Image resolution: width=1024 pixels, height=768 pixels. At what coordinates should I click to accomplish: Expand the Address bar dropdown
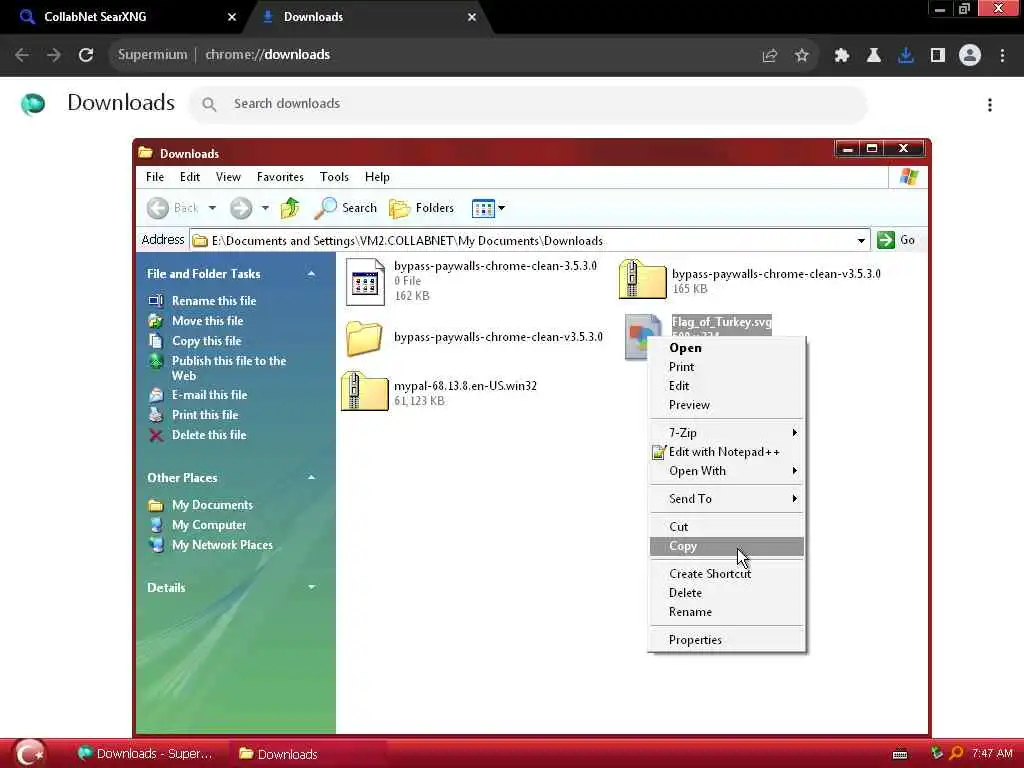861,240
